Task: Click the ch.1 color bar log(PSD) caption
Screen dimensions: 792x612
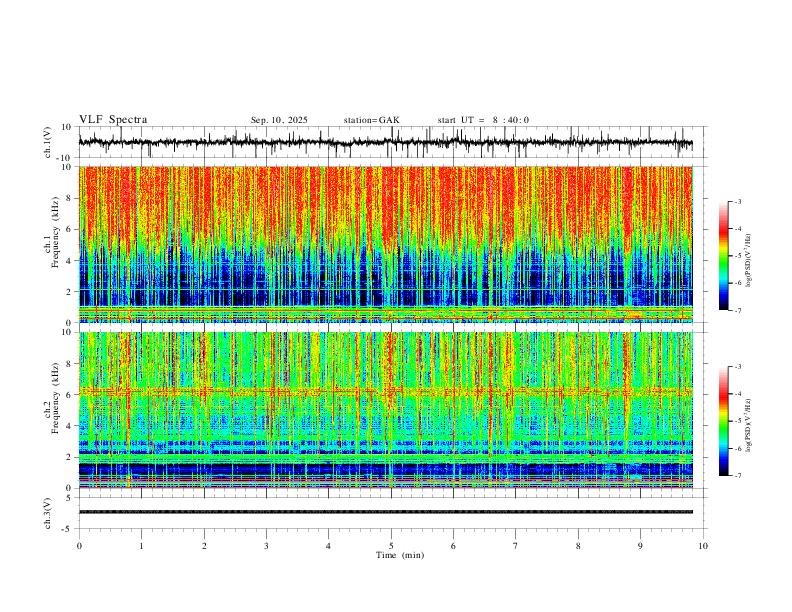Action: click(749, 260)
